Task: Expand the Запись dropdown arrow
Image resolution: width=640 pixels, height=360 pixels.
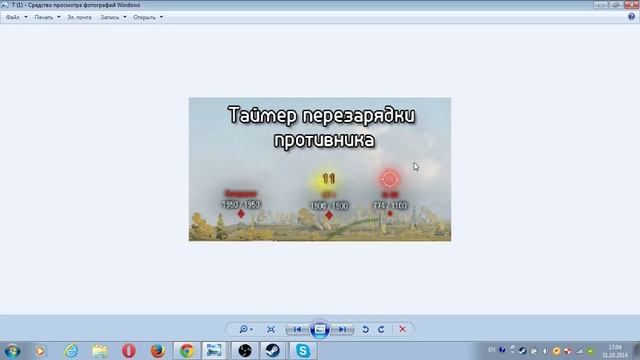Action: pyautogui.click(x=124, y=17)
